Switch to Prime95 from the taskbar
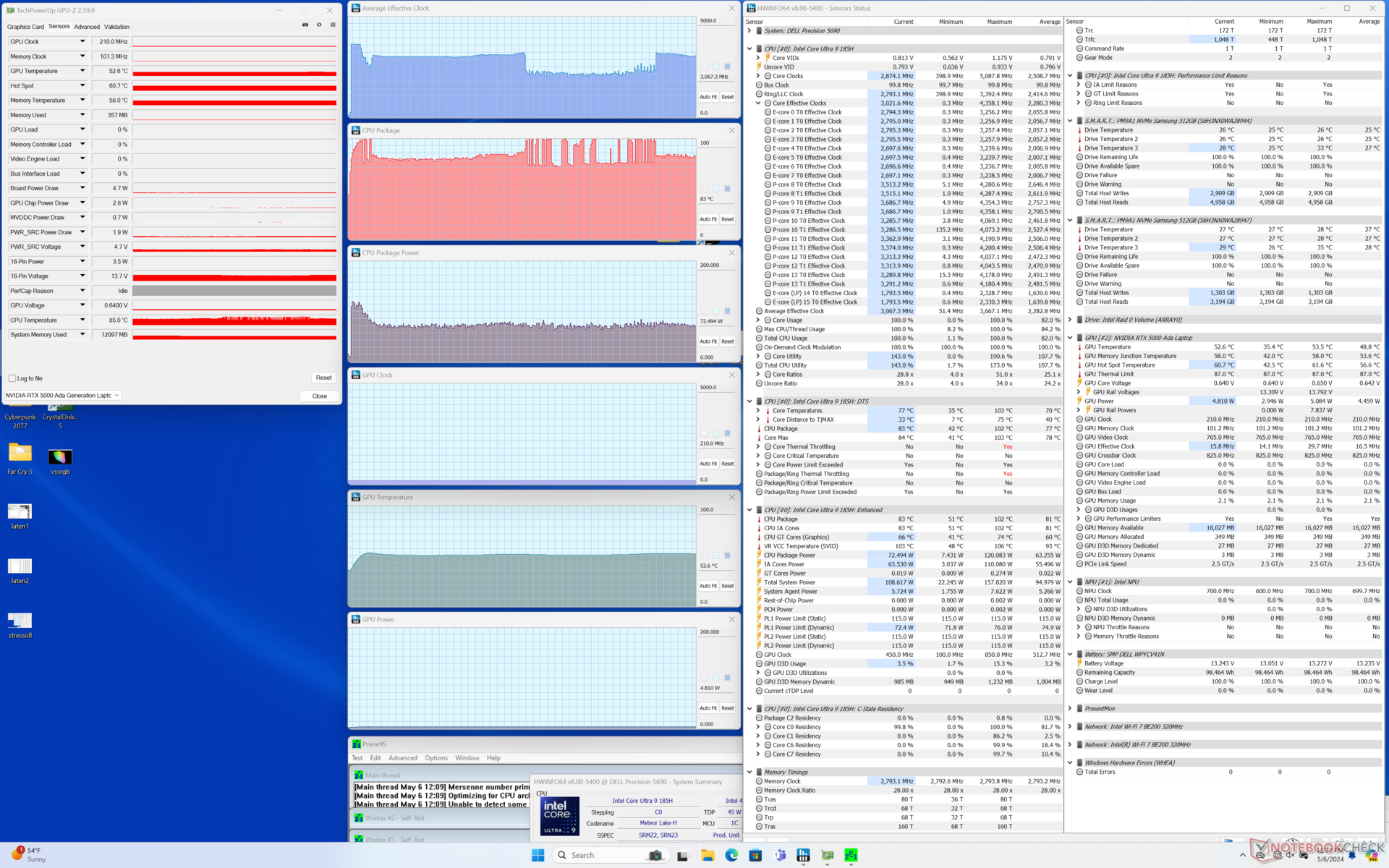 click(851, 855)
